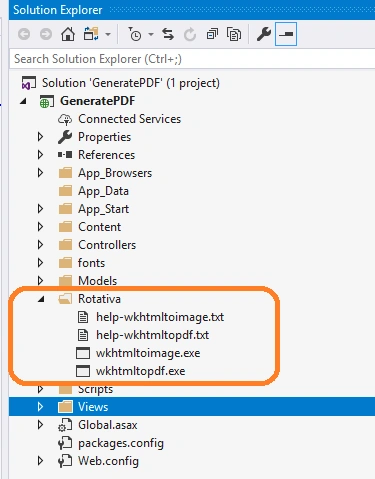This screenshot has height=479, width=375.
Task: Toggle the Show All Files icon
Action: click(234, 34)
